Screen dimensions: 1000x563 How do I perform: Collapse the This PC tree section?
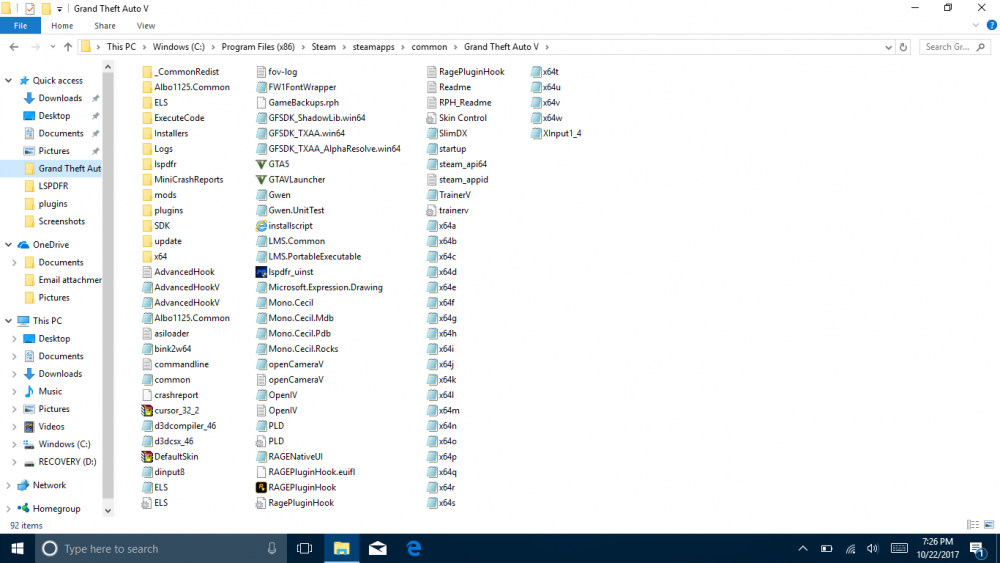(x=8, y=321)
